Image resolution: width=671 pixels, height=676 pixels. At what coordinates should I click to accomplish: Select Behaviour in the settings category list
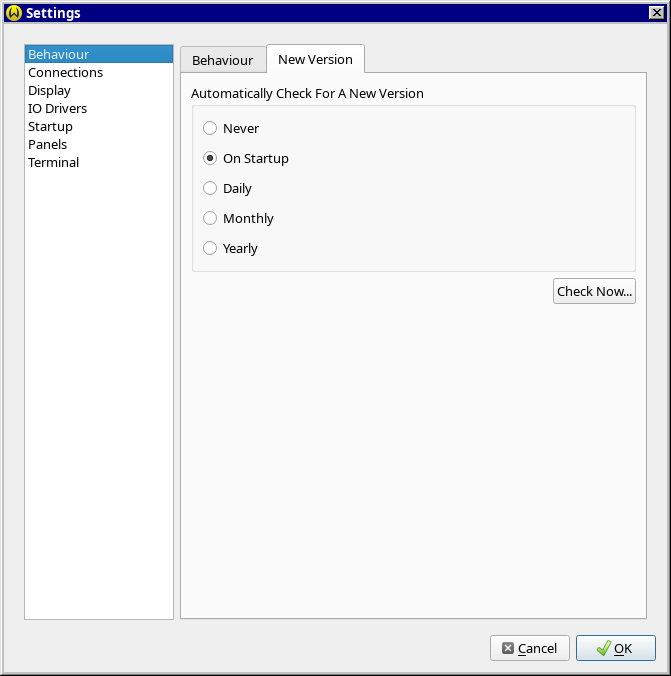tap(99, 54)
